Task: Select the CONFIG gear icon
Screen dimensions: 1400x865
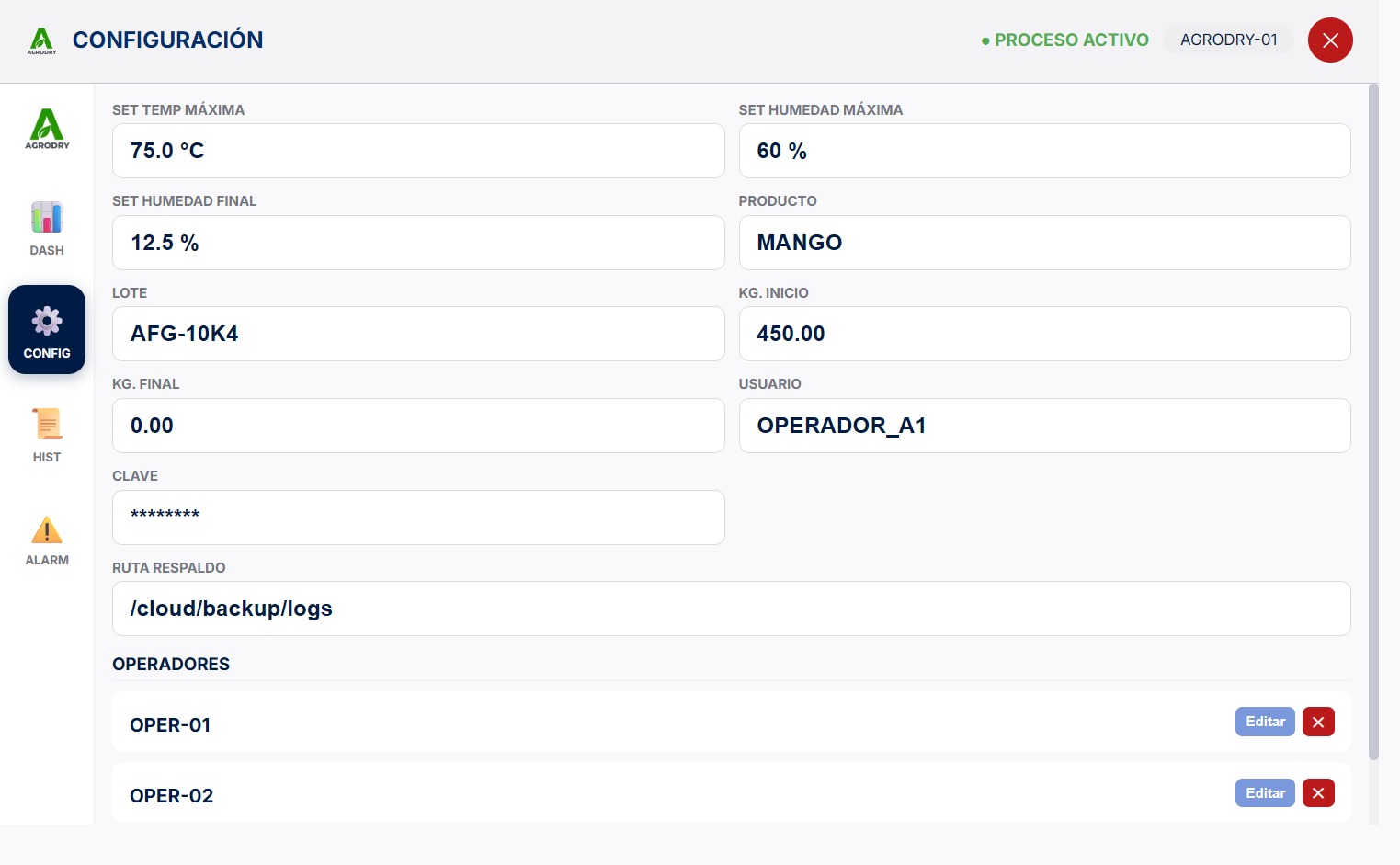Action: point(47,321)
